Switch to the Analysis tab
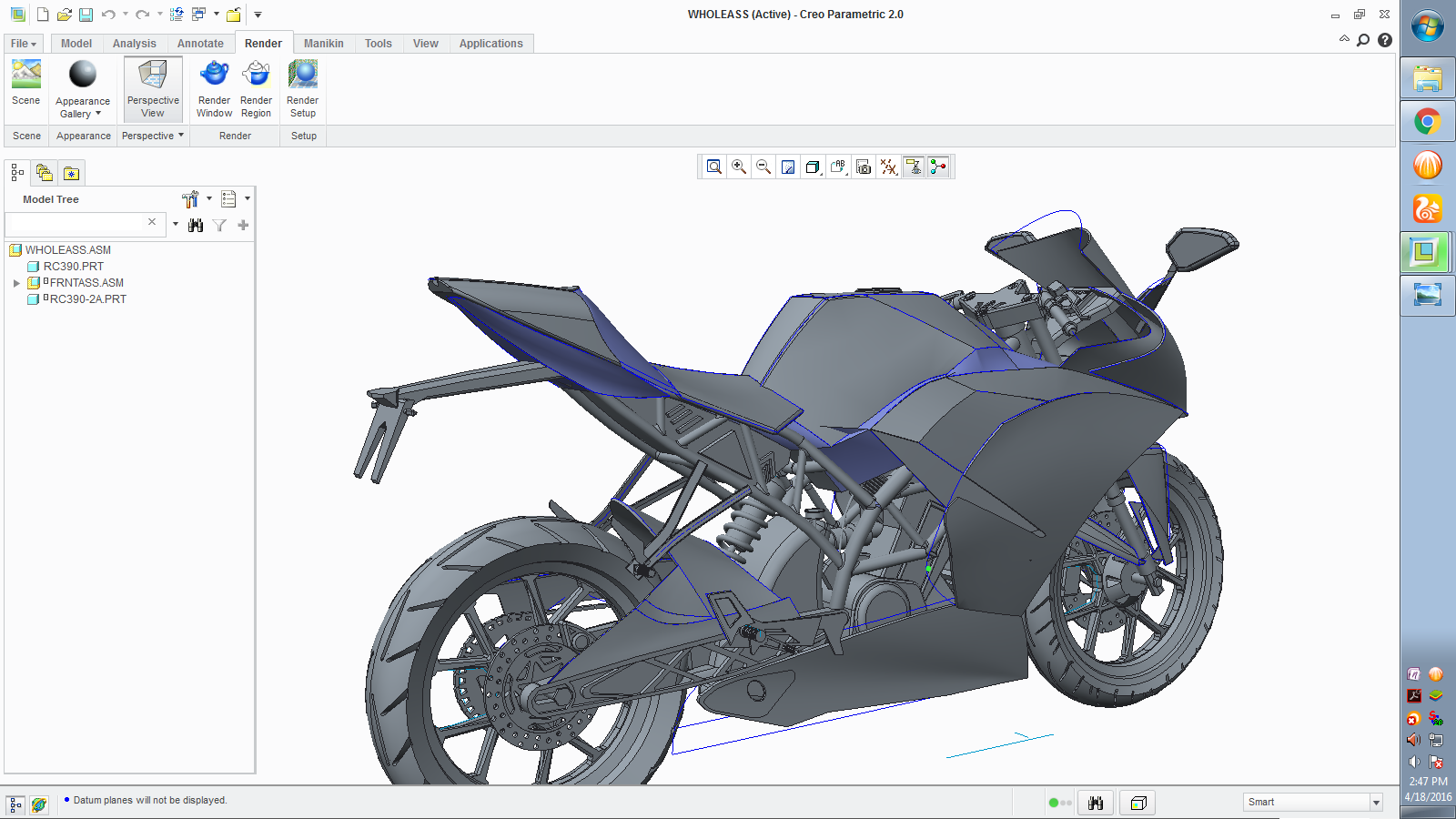The height and width of the screenshot is (819, 1456). pos(135,44)
